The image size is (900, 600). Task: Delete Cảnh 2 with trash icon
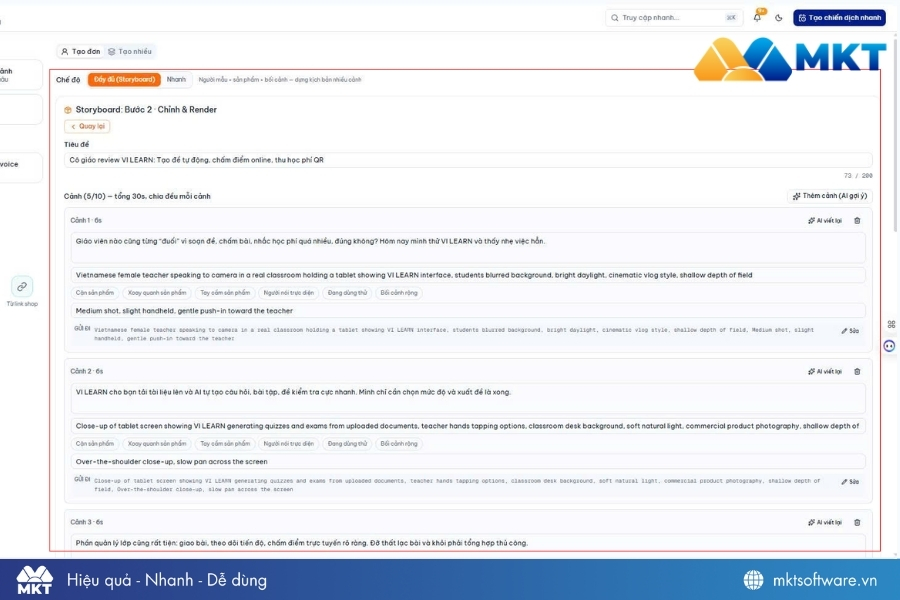[x=857, y=371]
